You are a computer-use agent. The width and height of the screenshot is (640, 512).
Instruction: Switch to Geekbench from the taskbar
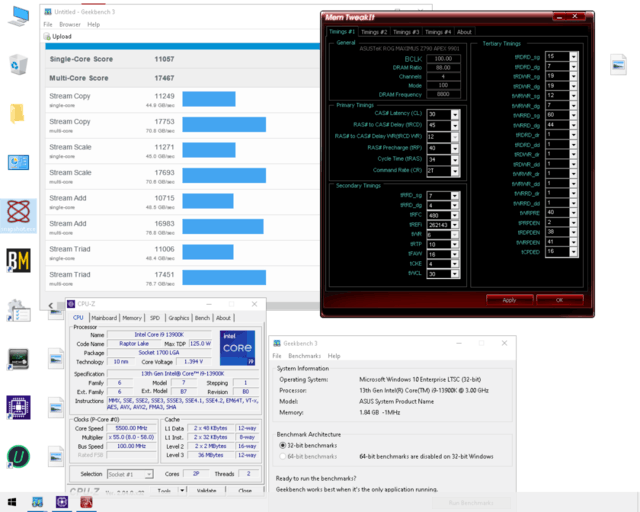tap(38, 502)
